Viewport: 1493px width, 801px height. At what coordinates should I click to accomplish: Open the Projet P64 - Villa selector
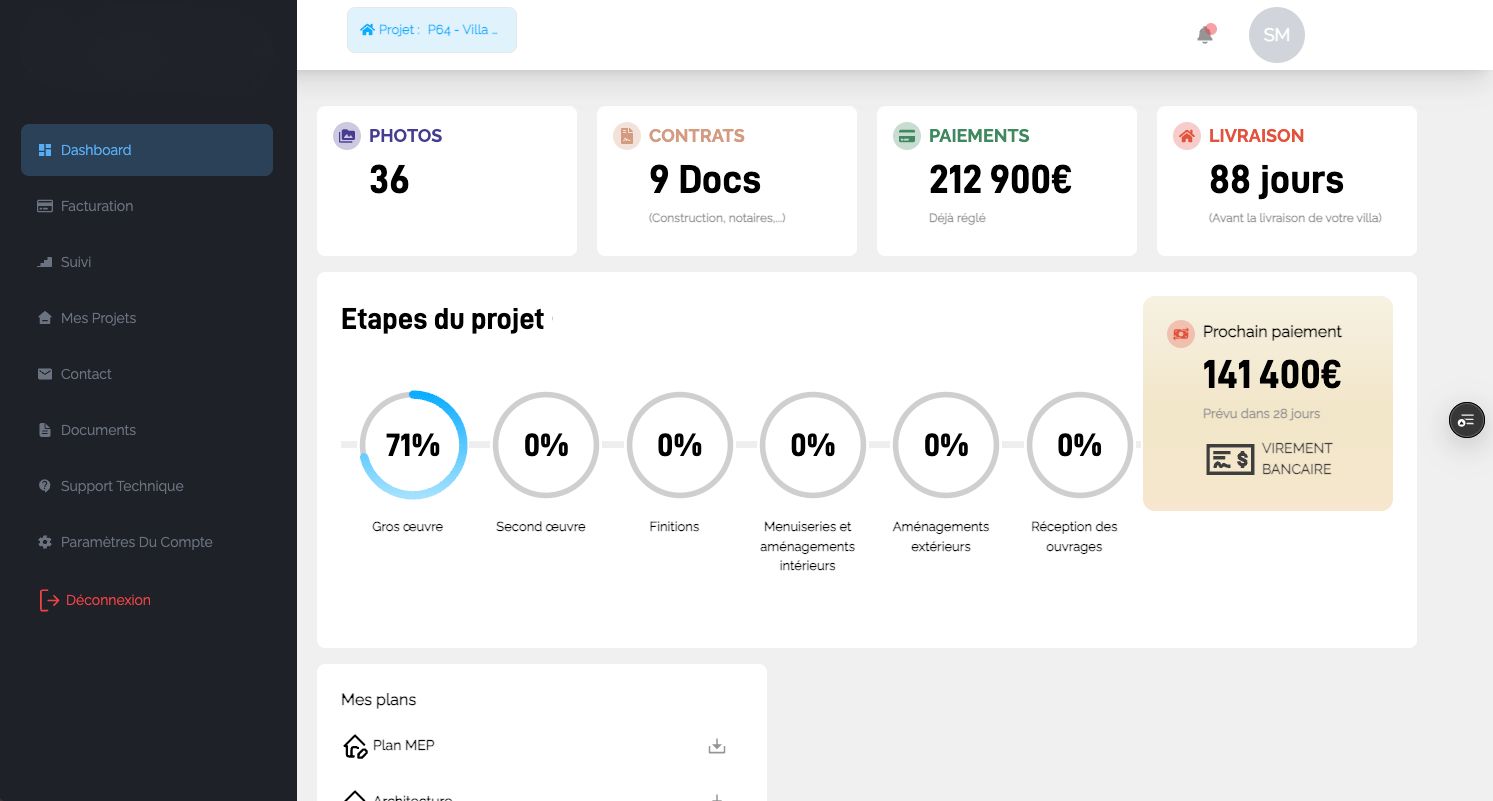tap(431, 30)
